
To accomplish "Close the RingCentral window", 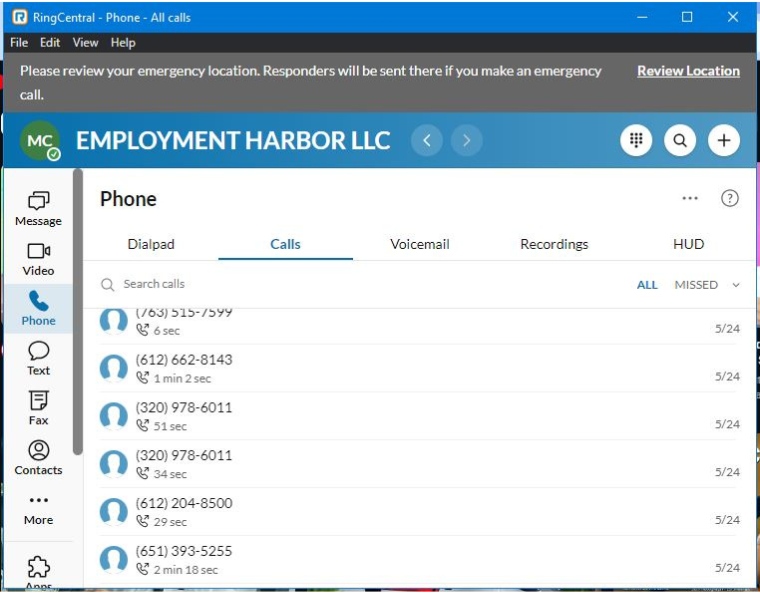I will pyautogui.click(x=733, y=17).
